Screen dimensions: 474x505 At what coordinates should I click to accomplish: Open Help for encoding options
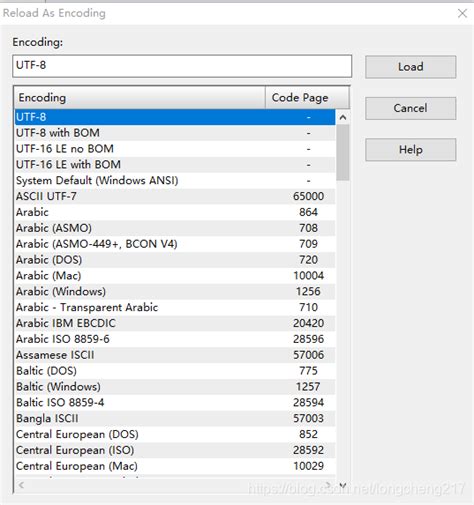410,150
